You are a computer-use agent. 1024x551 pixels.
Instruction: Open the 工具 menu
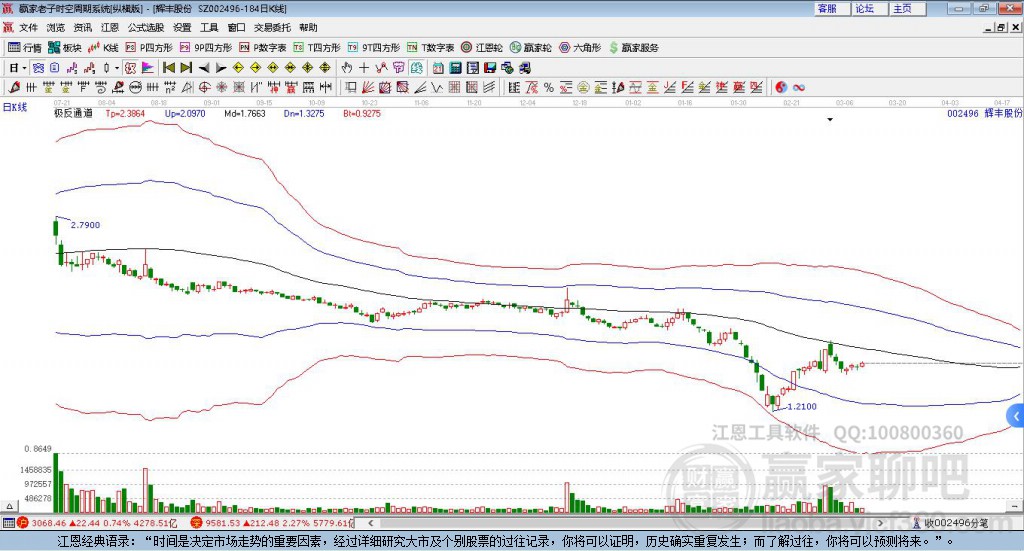[x=209, y=27]
